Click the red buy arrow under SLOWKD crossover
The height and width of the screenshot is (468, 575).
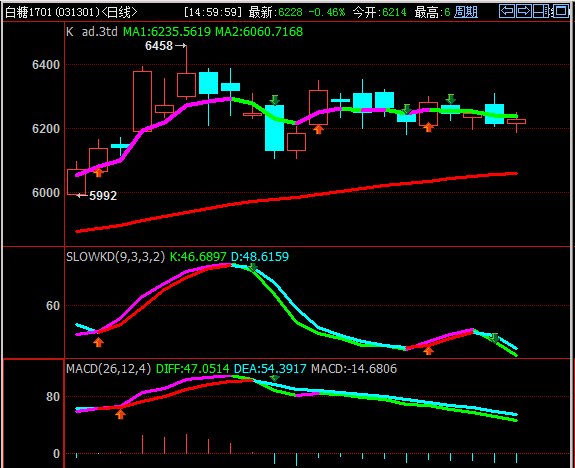(98, 343)
